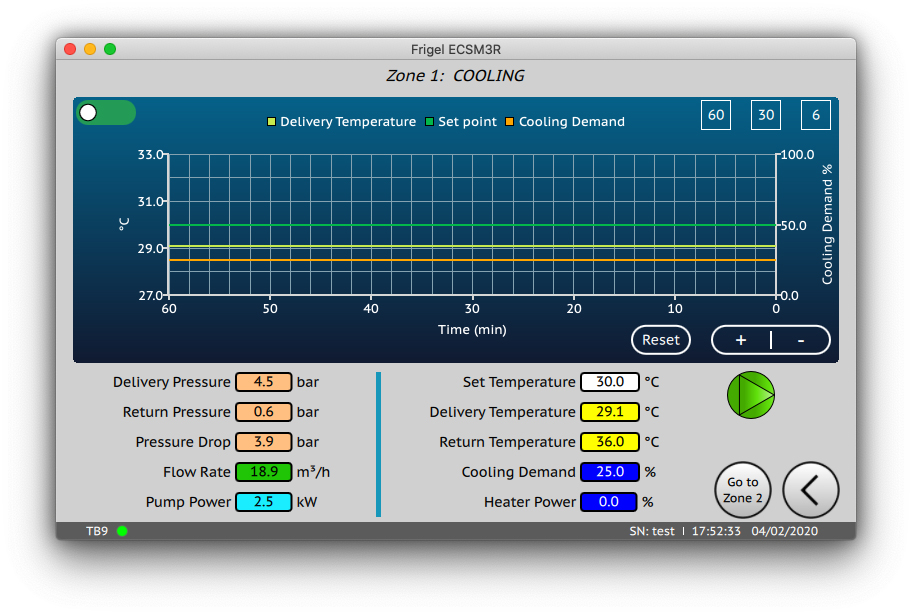Set chart range to 30 minutes

[x=766, y=115]
